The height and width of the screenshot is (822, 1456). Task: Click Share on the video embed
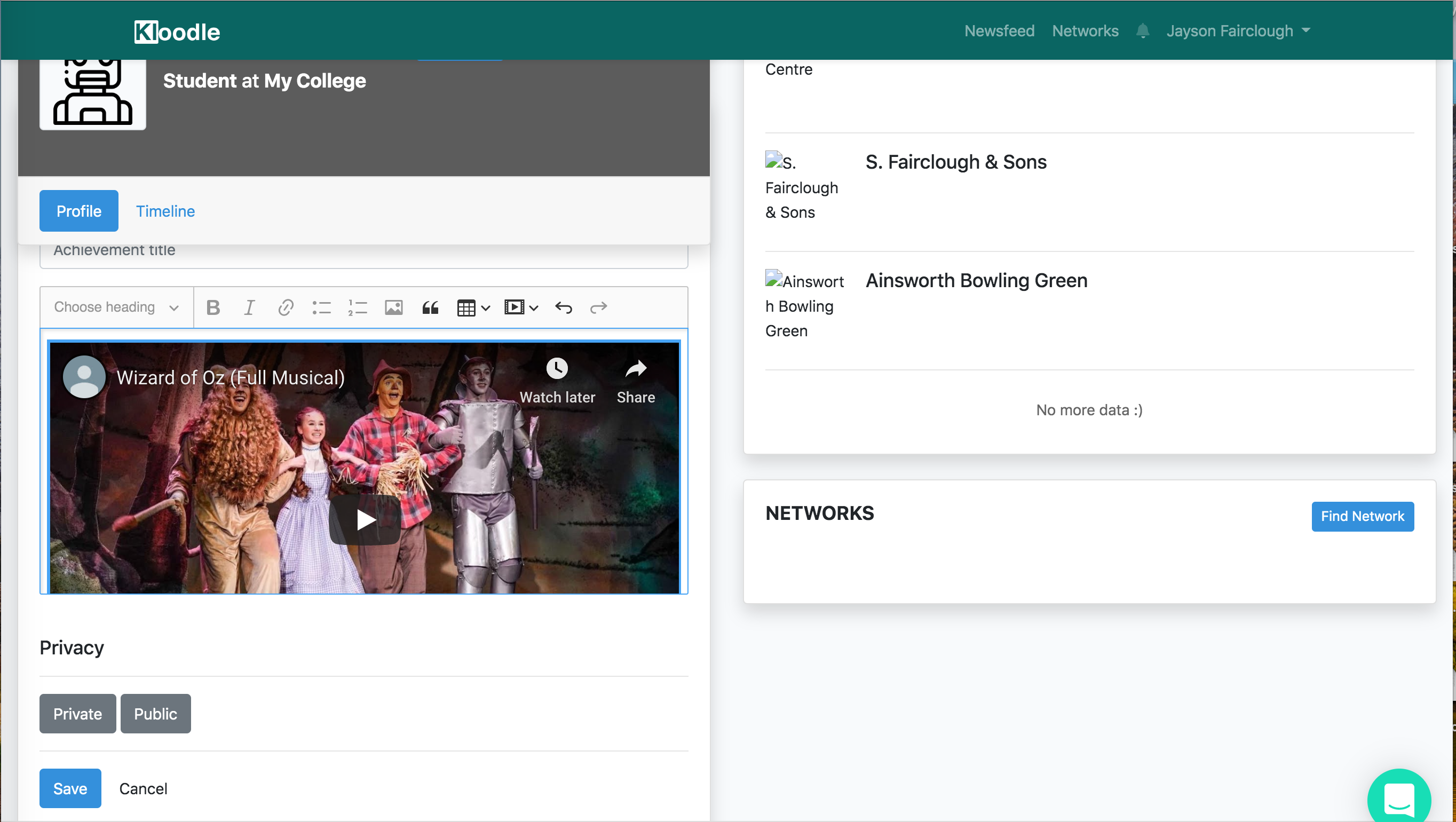(x=635, y=381)
